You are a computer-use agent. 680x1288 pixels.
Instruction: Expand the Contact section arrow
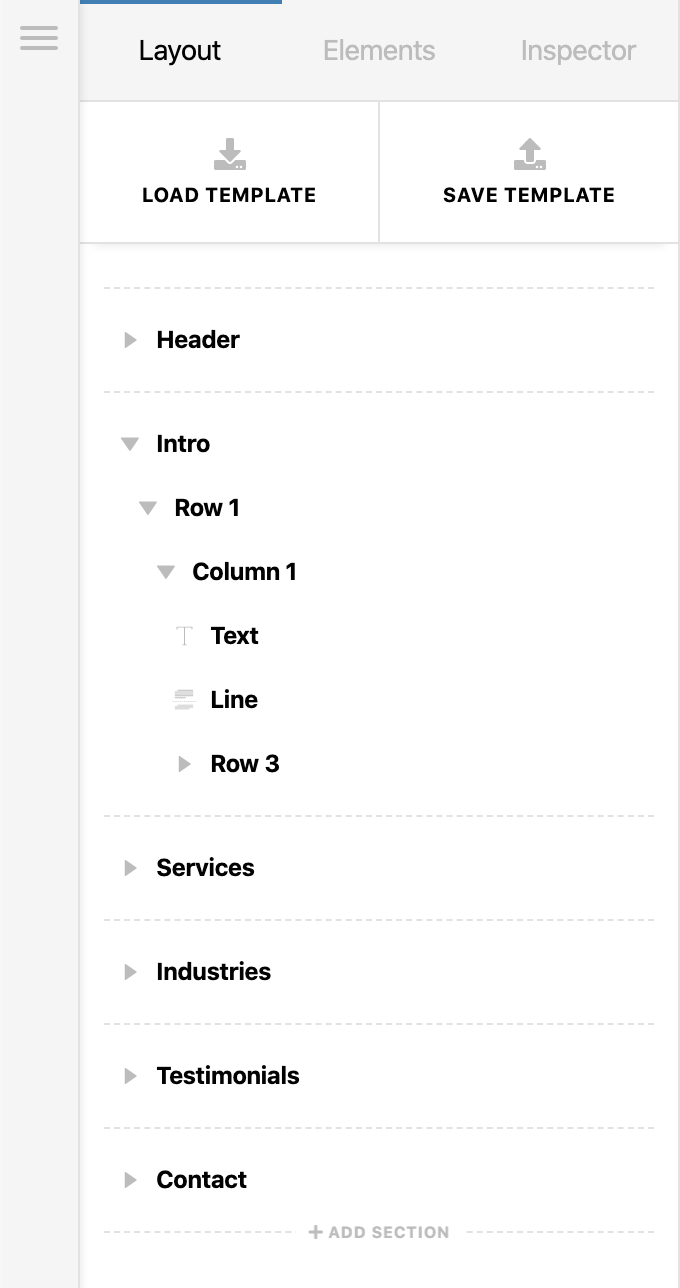click(130, 1180)
